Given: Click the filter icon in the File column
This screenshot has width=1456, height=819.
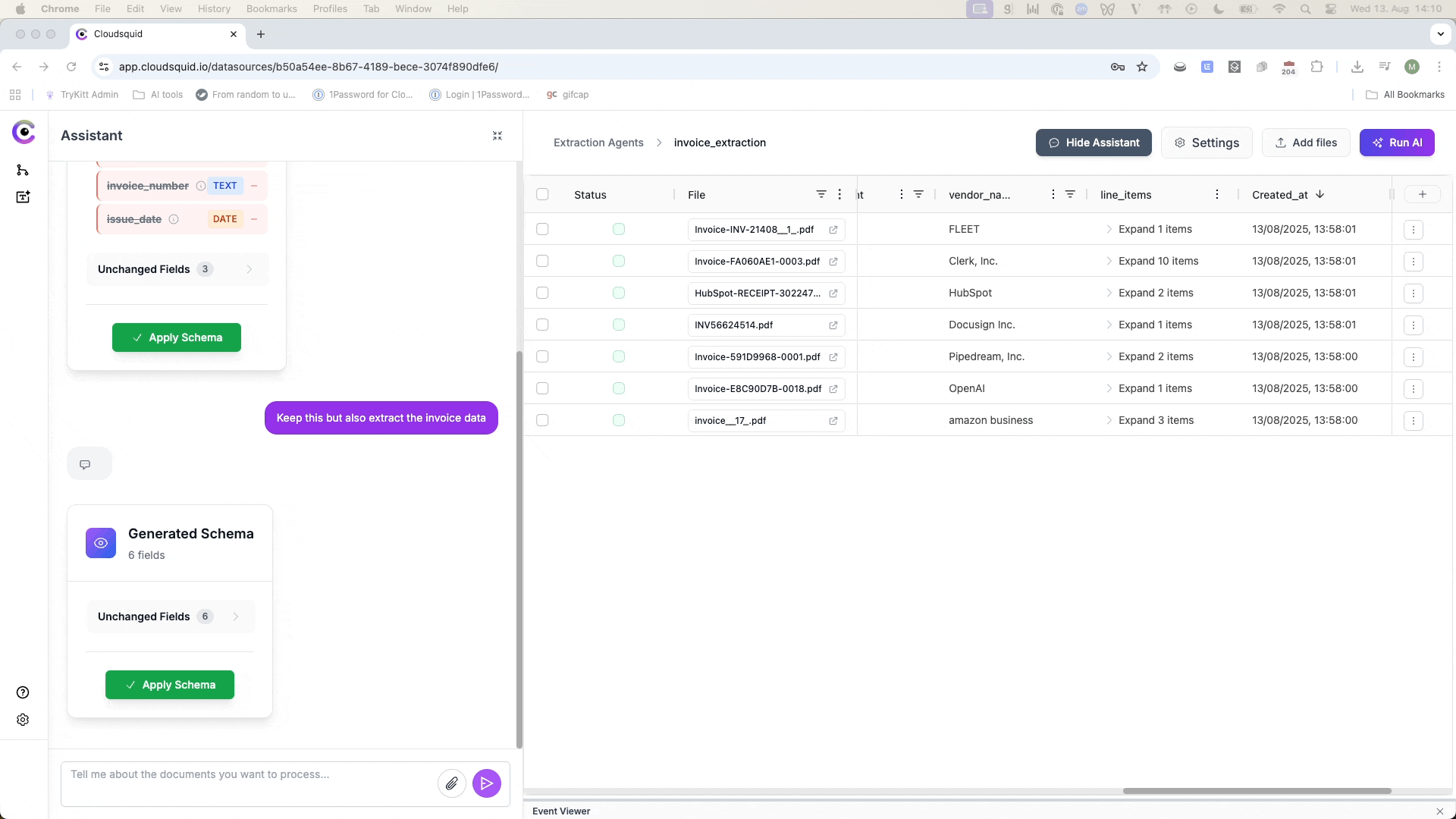Looking at the screenshot, I should (821, 195).
